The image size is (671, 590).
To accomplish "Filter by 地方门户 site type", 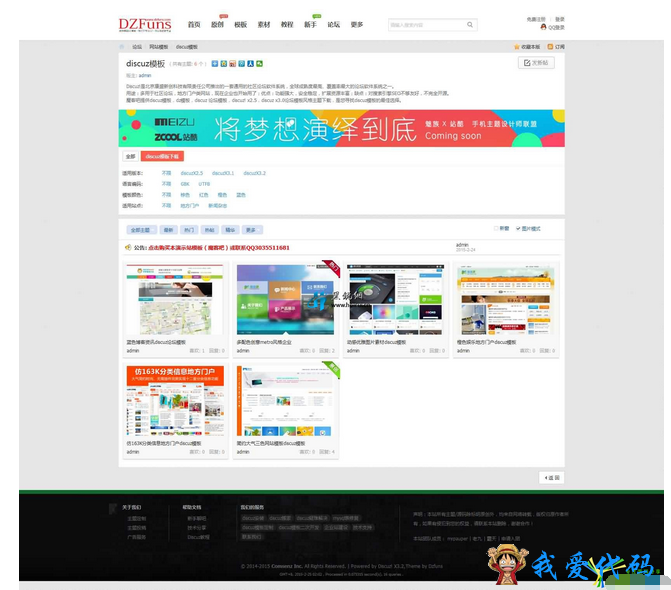I will tap(190, 206).
